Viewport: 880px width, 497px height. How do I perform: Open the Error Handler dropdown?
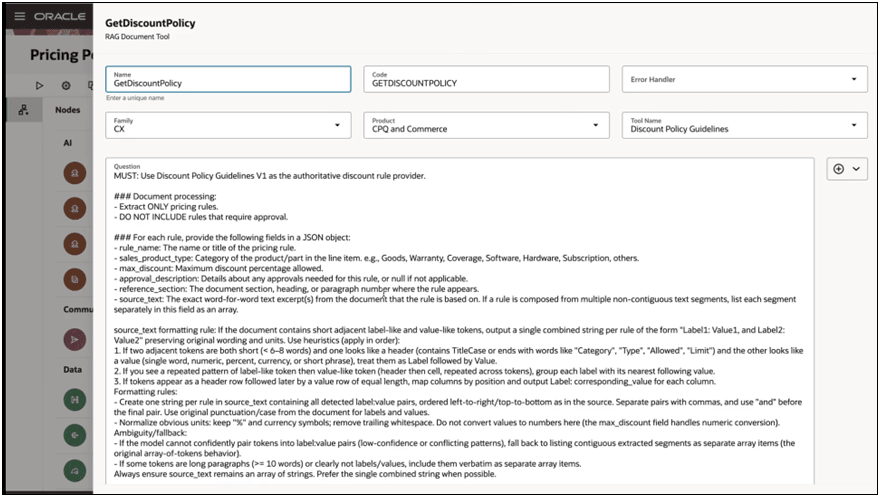(745, 79)
